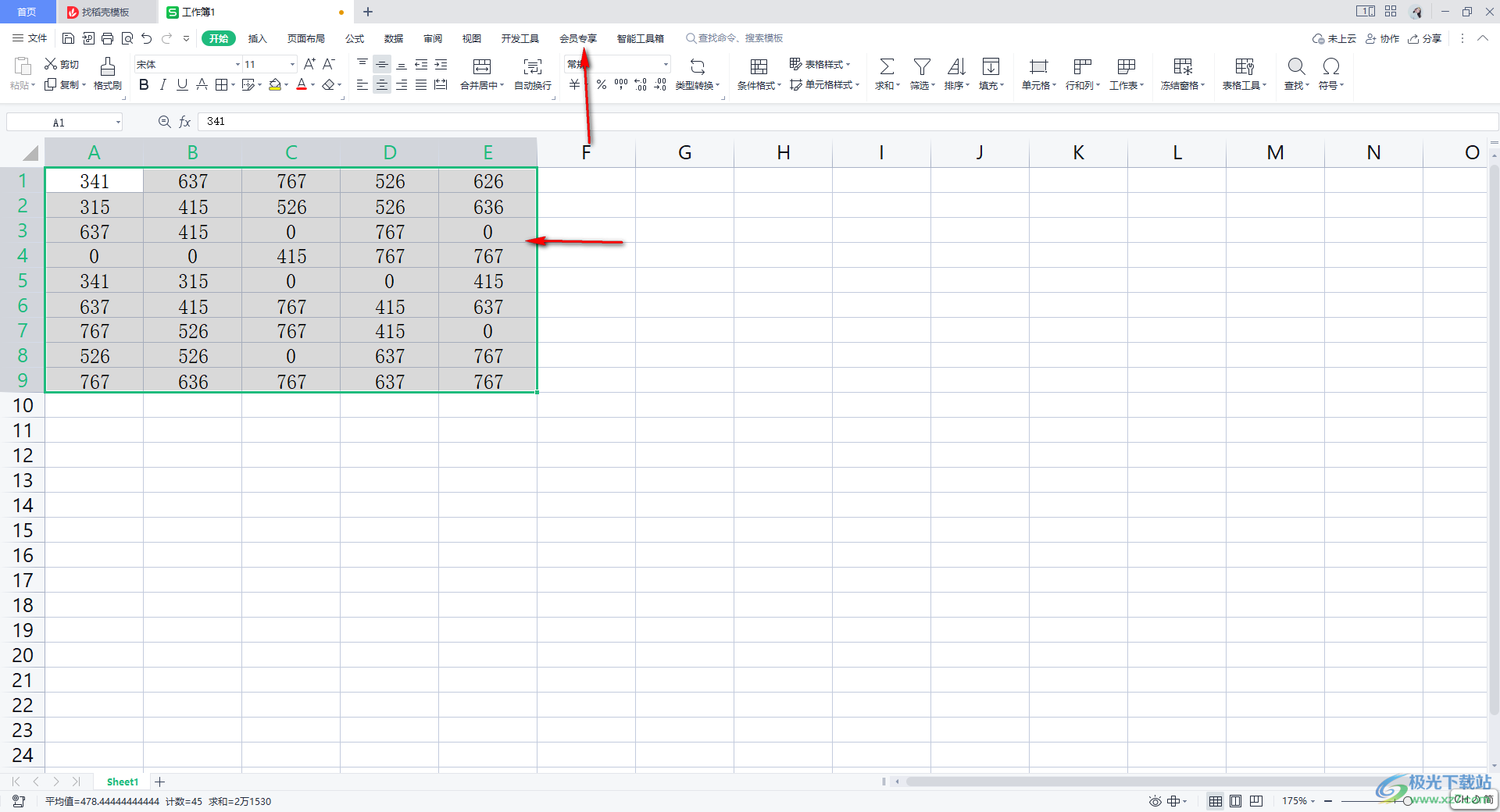Viewport: 1500px width, 812px height.
Task: Click Increase indent icon
Action: pos(441,64)
